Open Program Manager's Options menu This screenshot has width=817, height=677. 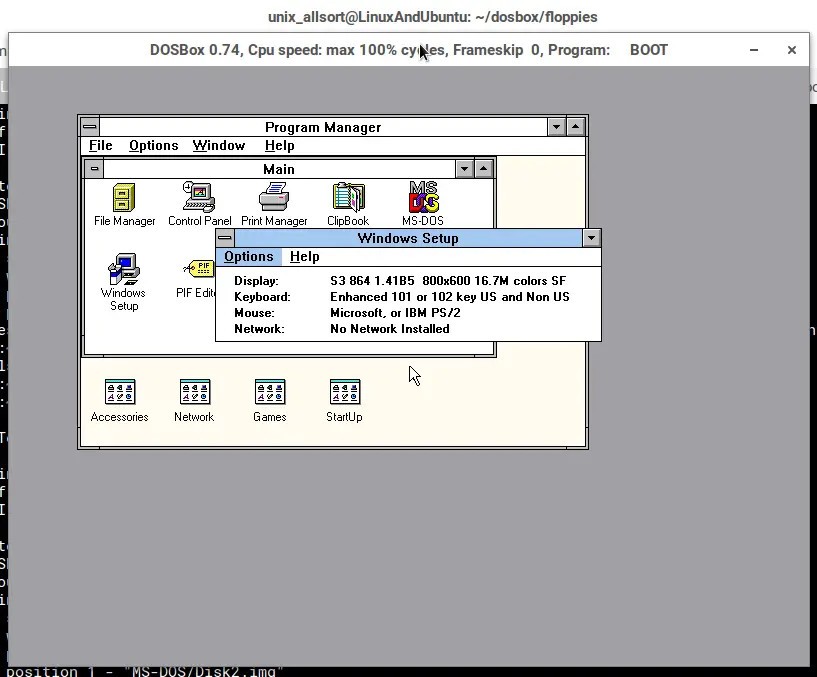(x=153, y=145)
